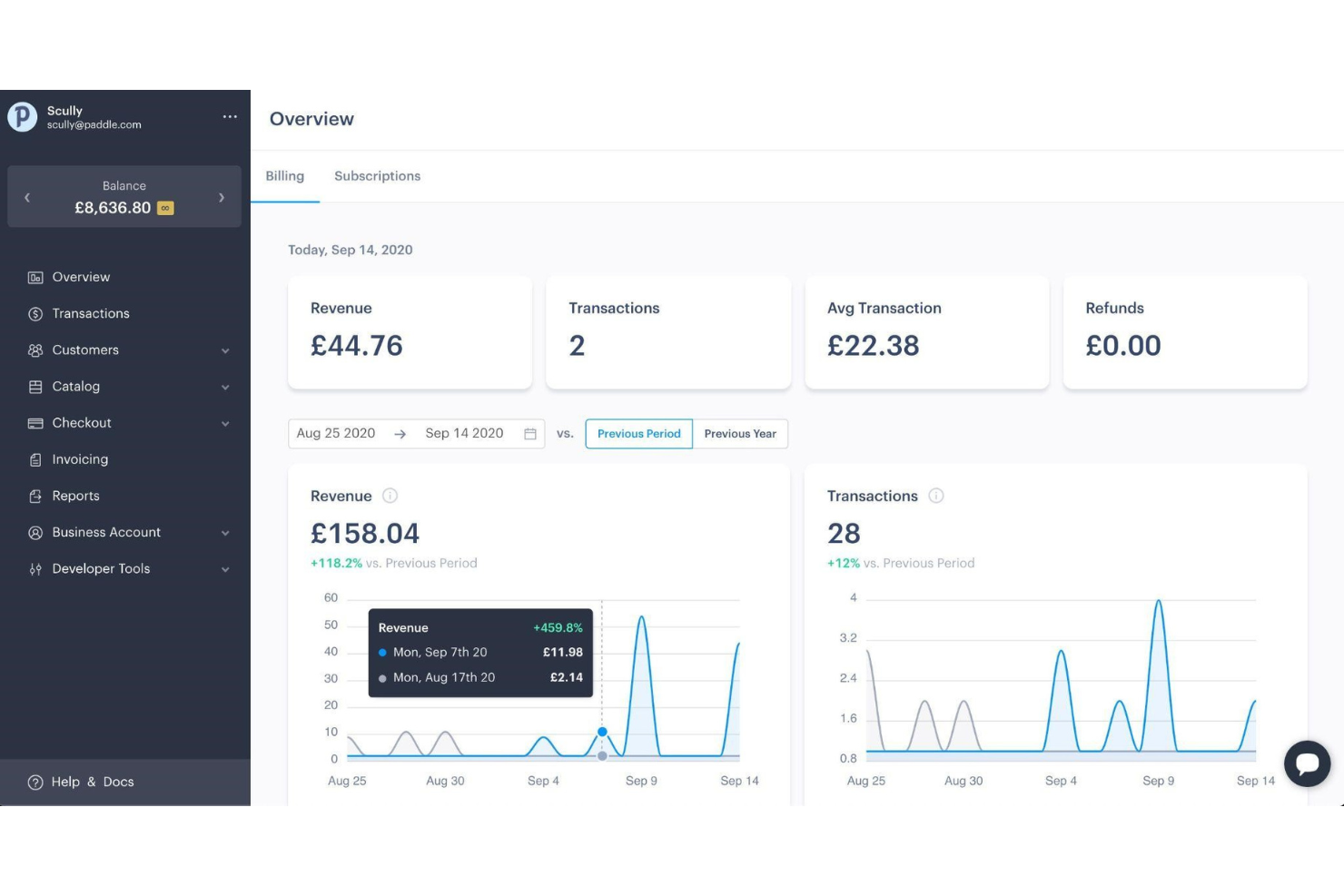Click the +12% vs. Previous Period text

[x=901, y=564]
